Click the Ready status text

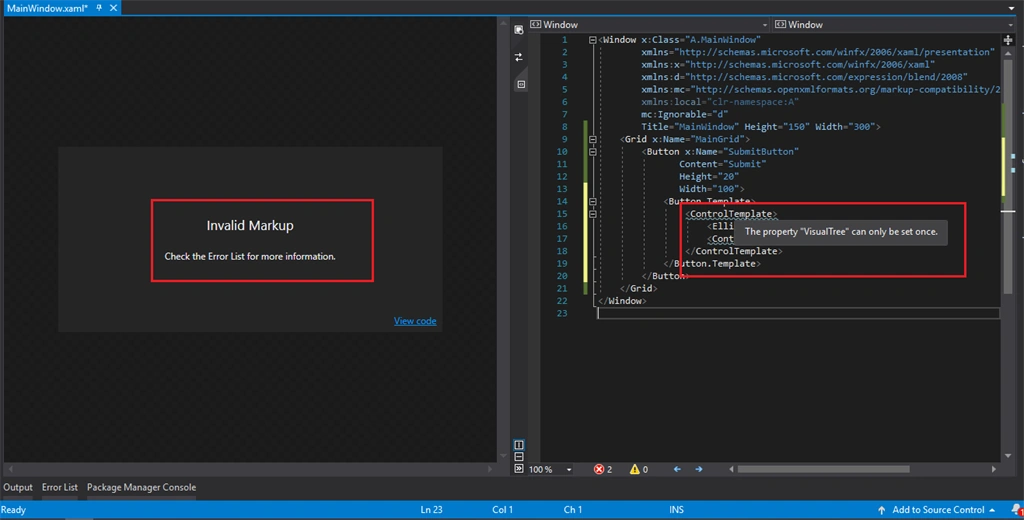tap(14, 510)
